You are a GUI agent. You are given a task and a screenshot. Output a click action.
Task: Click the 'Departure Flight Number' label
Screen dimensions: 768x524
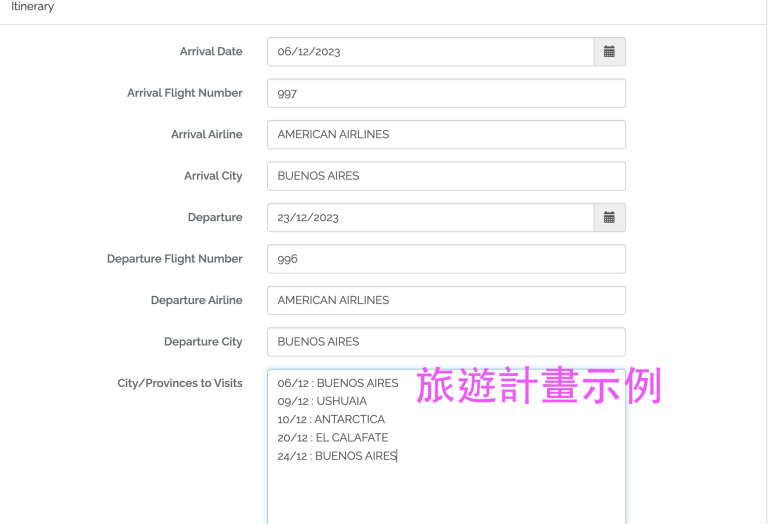175,259
